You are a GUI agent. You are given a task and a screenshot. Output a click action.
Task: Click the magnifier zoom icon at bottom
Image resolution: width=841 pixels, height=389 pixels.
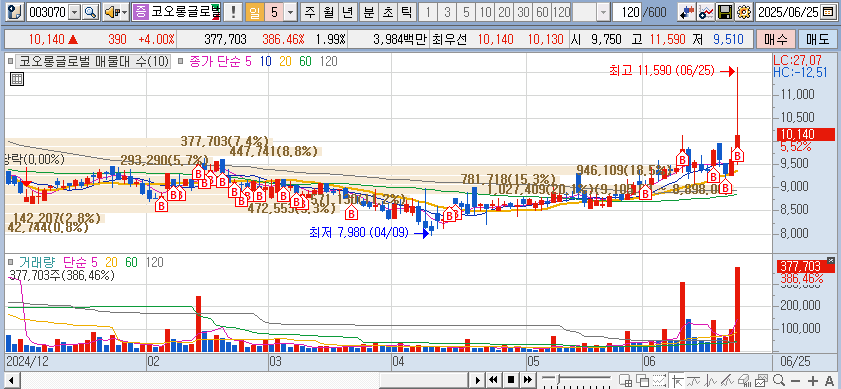pyautogui.click(x=779, y=380)
